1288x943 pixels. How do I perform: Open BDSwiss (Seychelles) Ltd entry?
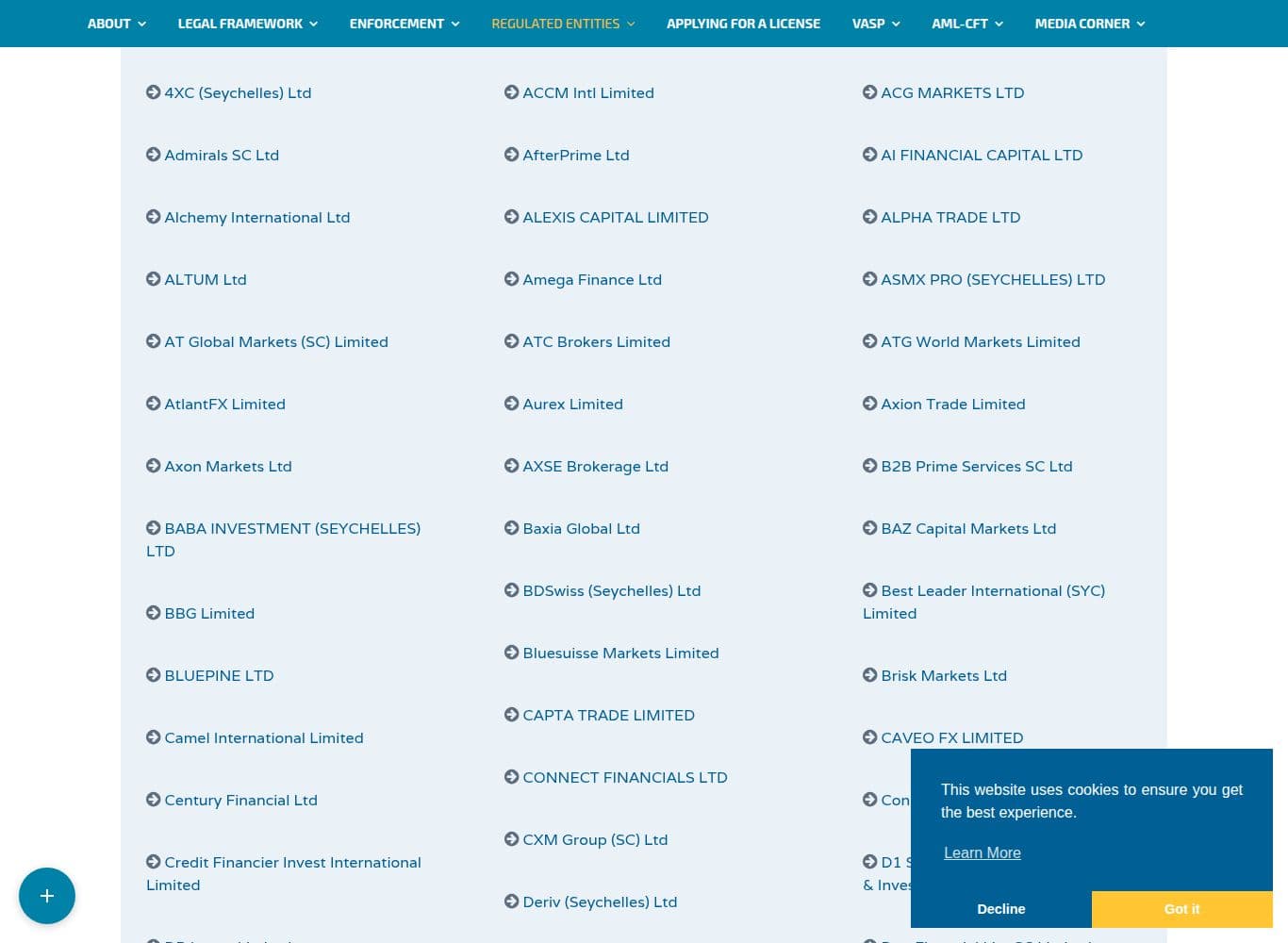611,590
